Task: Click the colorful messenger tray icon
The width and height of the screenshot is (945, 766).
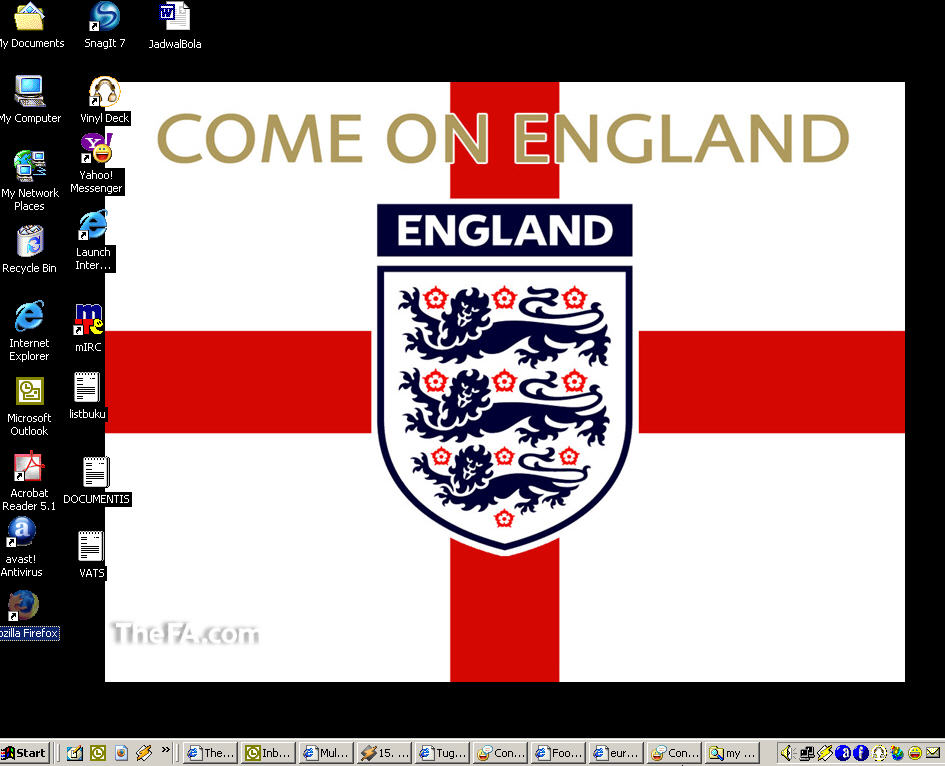Action: 897,753
